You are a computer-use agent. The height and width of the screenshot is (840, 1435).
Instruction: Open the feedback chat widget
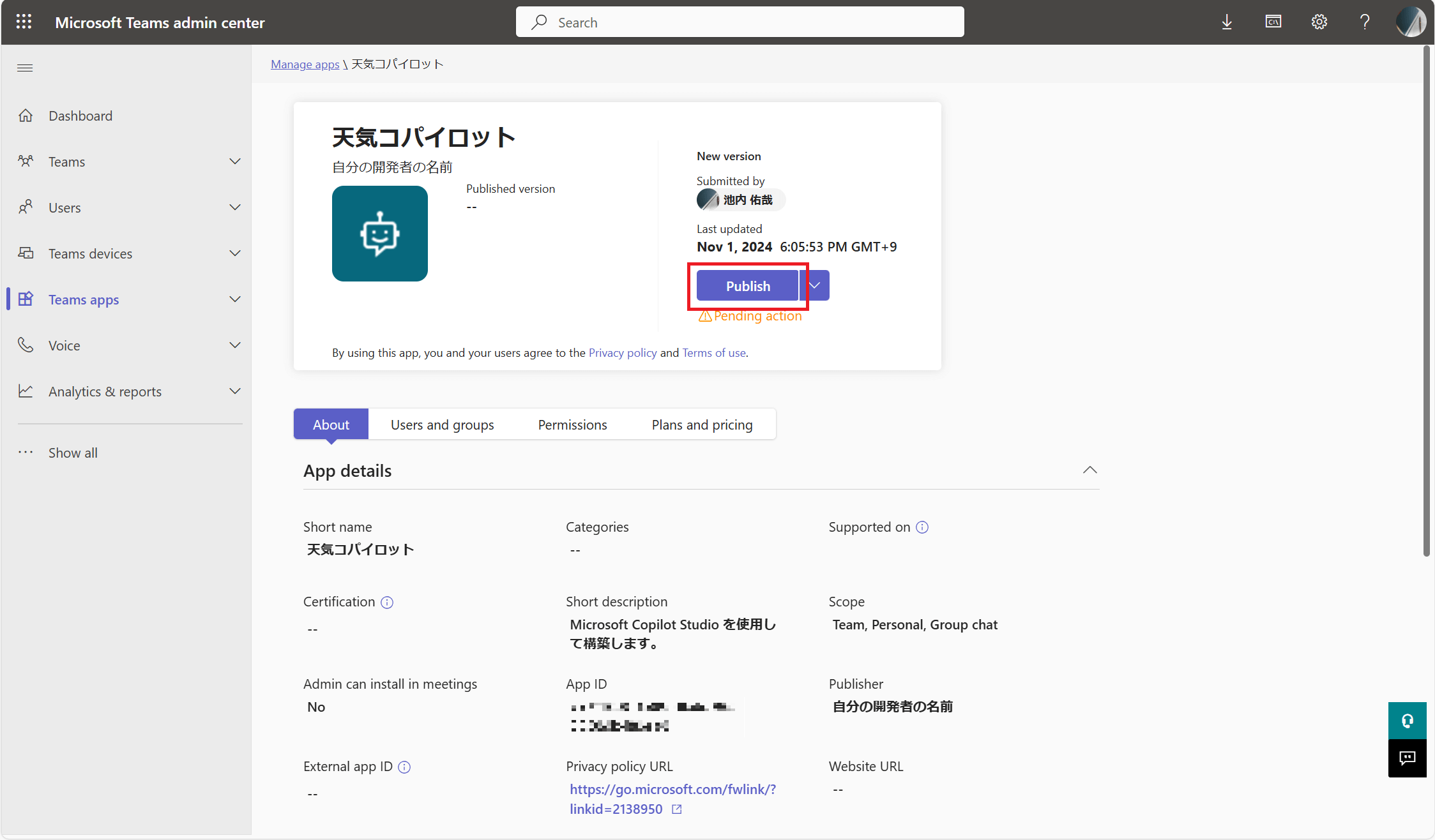pos(1407,758)
